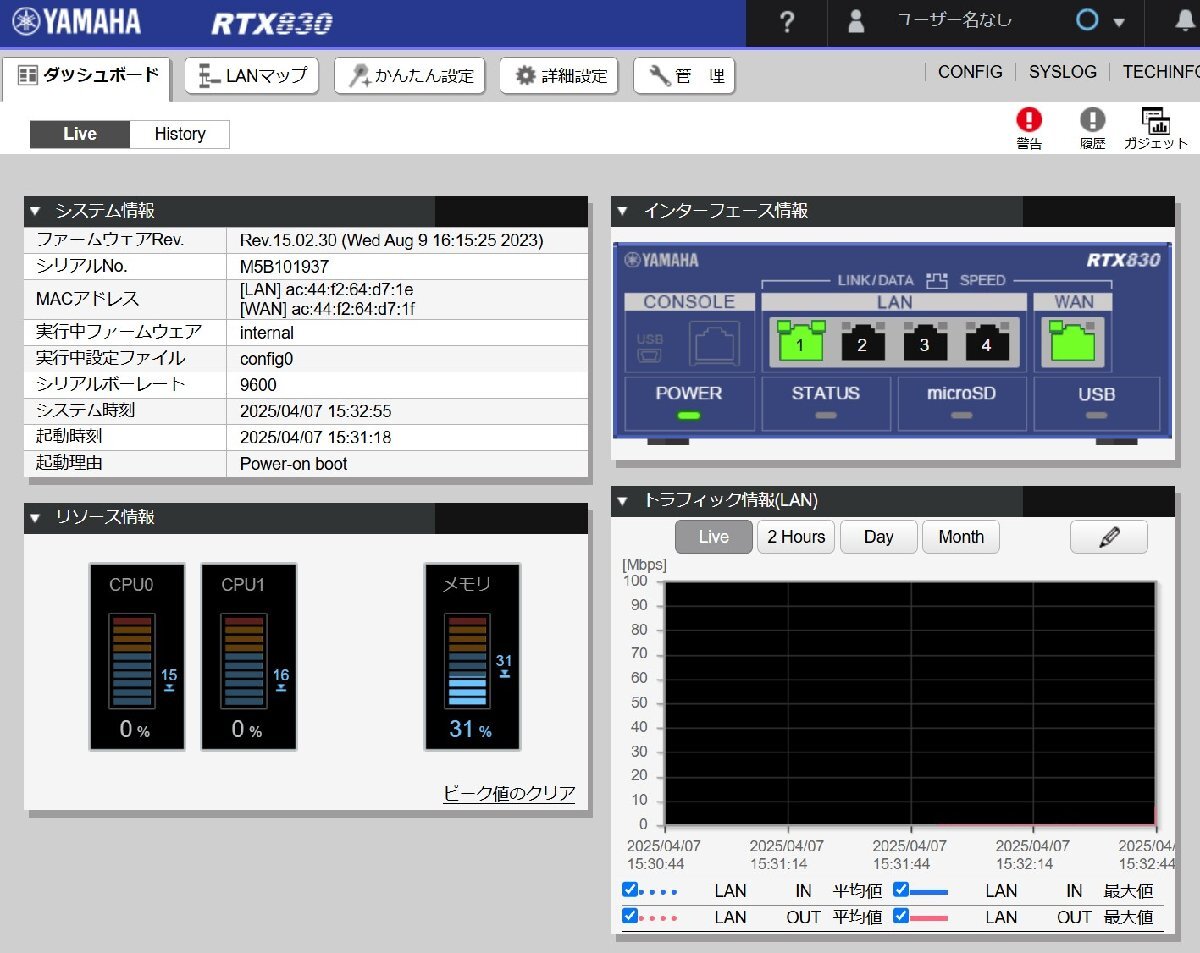Click the serial baud rate 9600 value
This screenshot has width=1200, height=953.
coord(258,384)
